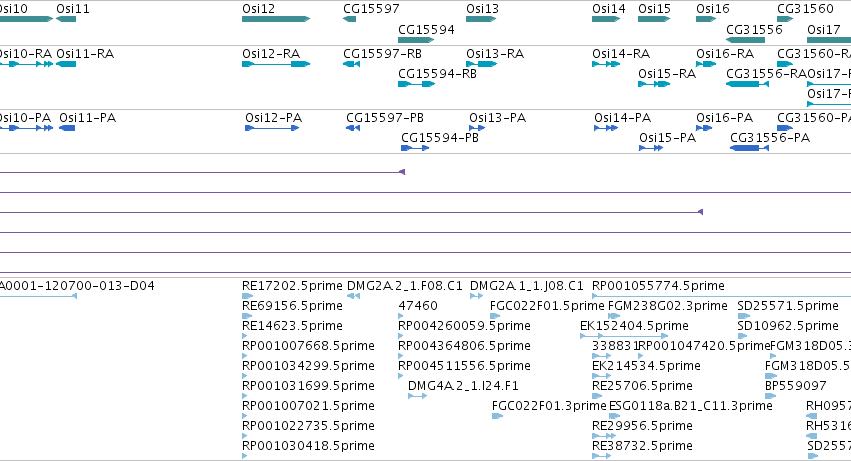Select the Osi15-PA protein glyph
The width and height of the screenshot is (851, 461).
651,148
